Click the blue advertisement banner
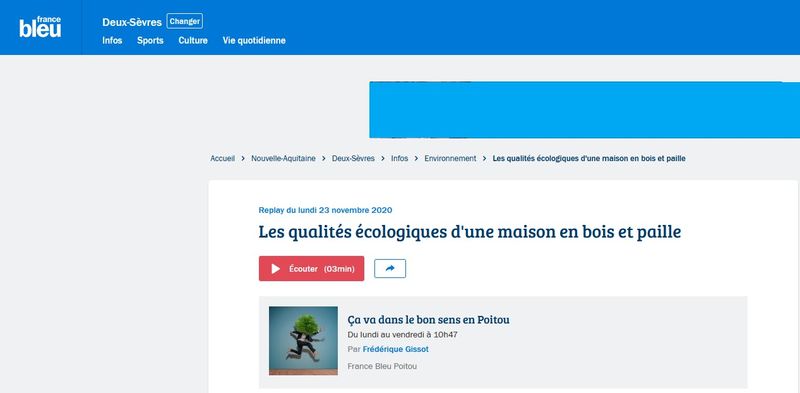800x393 pixels. point(584,110)
